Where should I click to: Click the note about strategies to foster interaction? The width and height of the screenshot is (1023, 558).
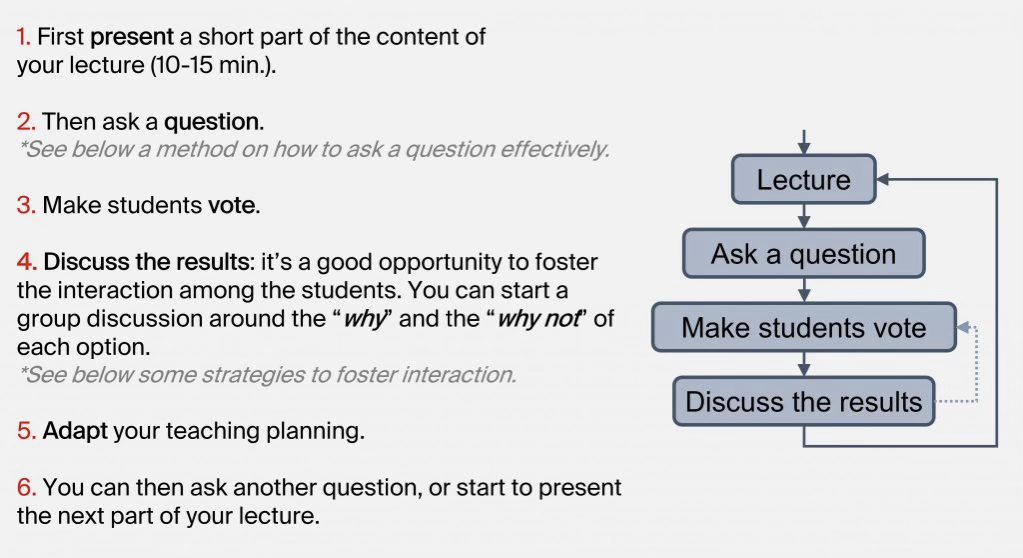pyautogui.click(x=268, y=375)
